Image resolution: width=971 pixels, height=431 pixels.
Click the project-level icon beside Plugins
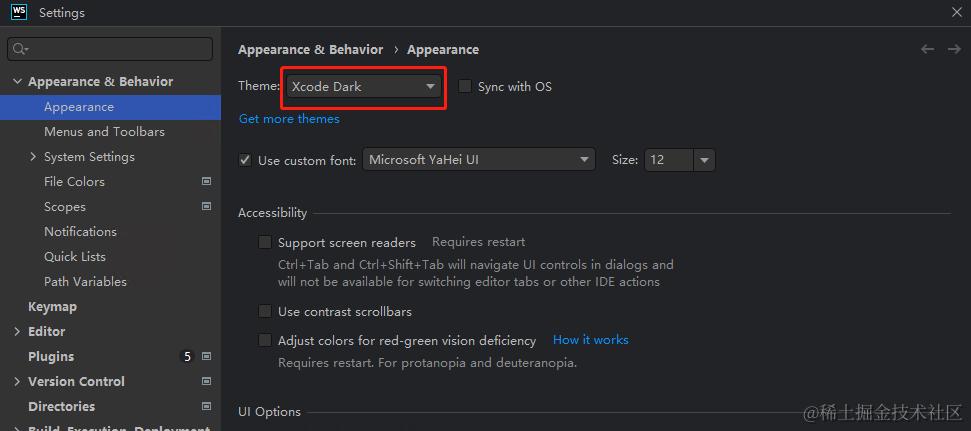207,356
